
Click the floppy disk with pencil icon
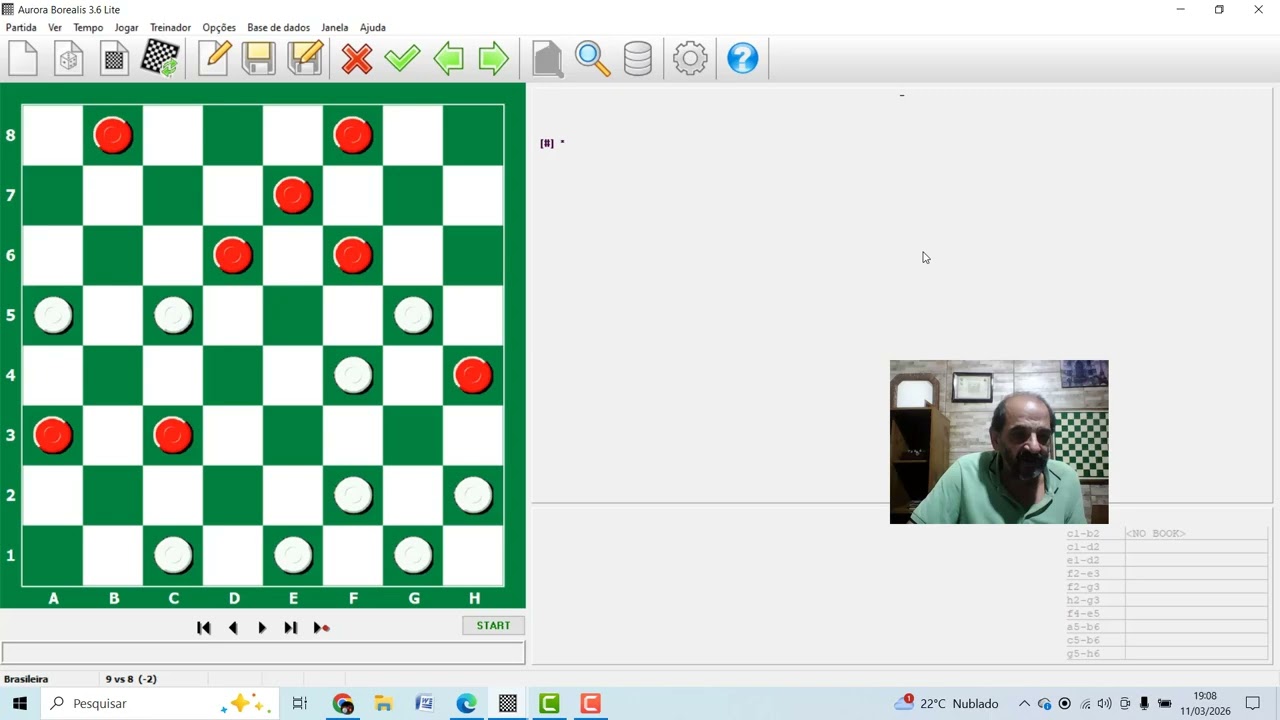tap(305, 59)
